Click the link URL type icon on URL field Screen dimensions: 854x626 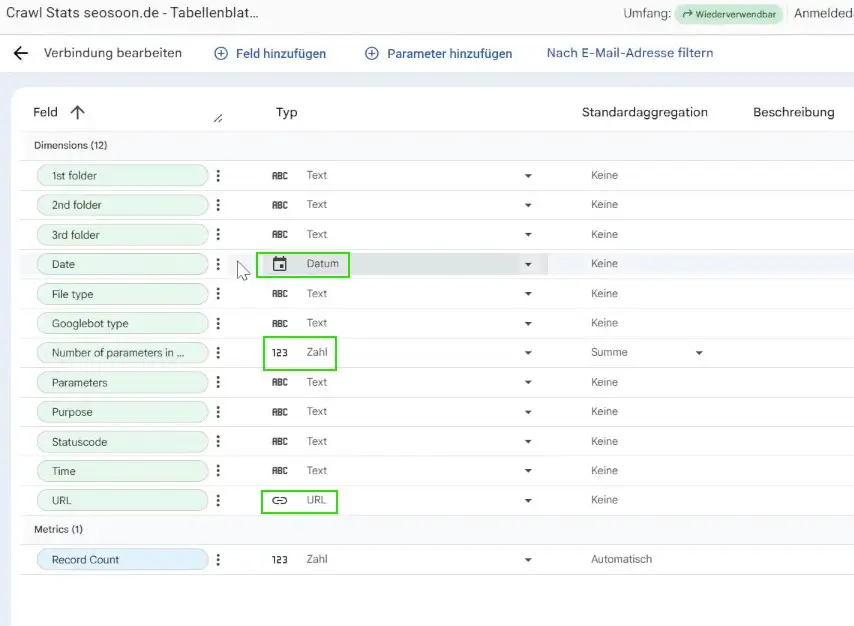(281, 500)
